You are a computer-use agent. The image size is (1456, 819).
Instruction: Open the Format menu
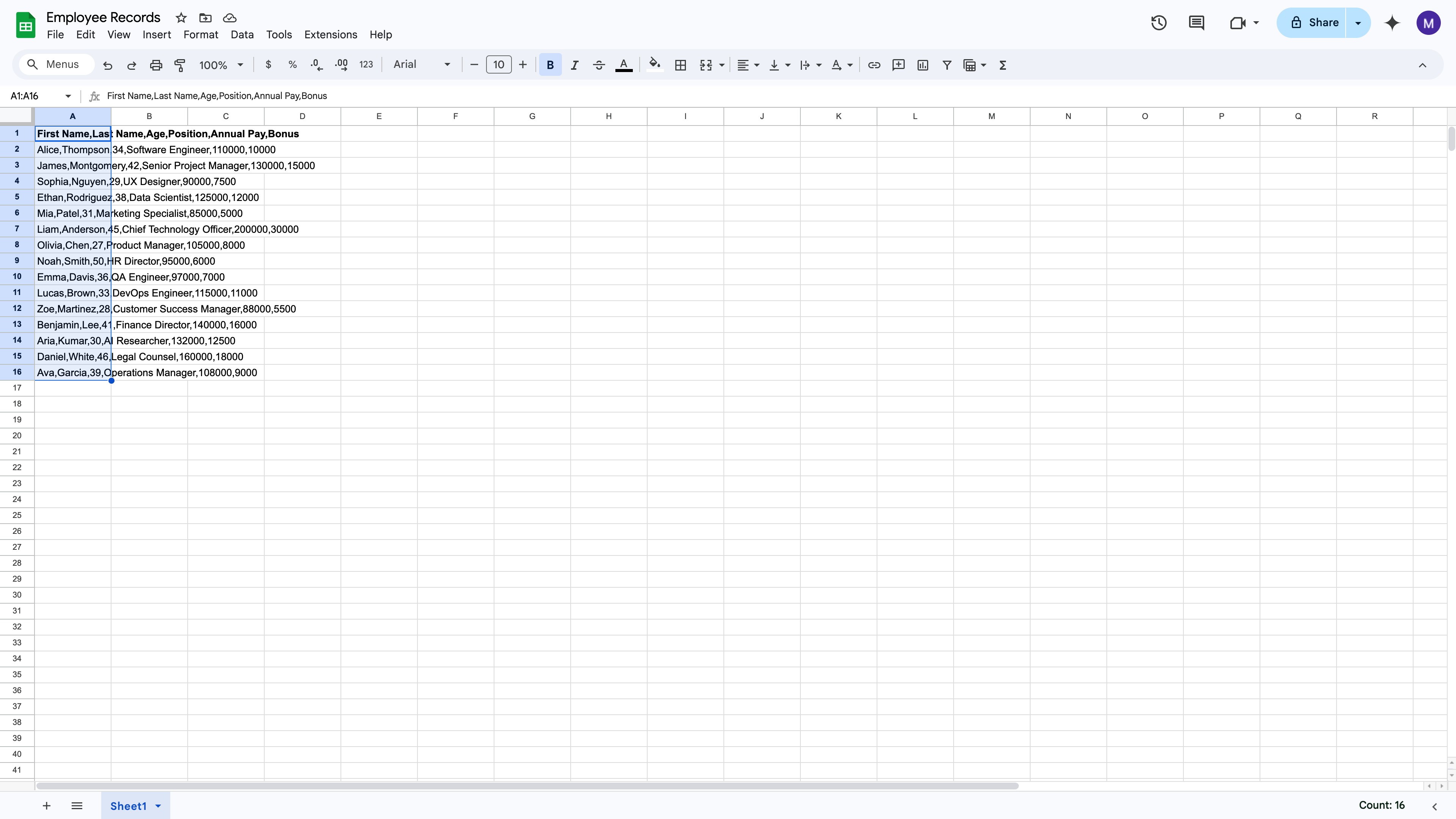tap(201, 35)
